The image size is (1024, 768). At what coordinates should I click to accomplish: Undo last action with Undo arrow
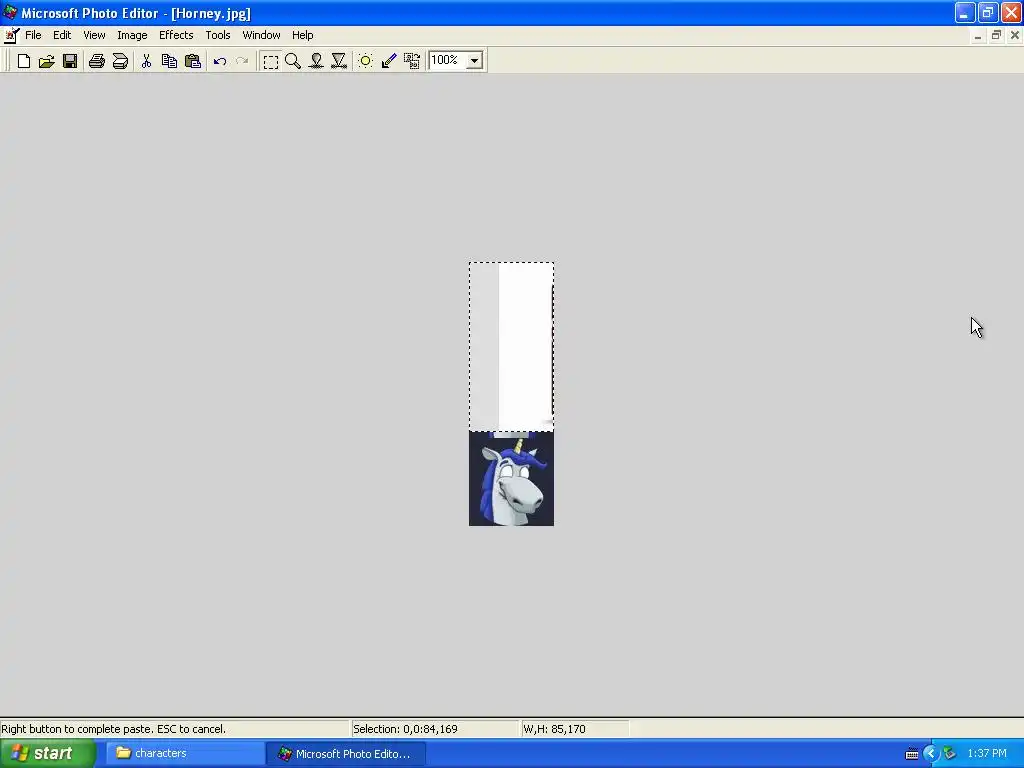[219, 61]
